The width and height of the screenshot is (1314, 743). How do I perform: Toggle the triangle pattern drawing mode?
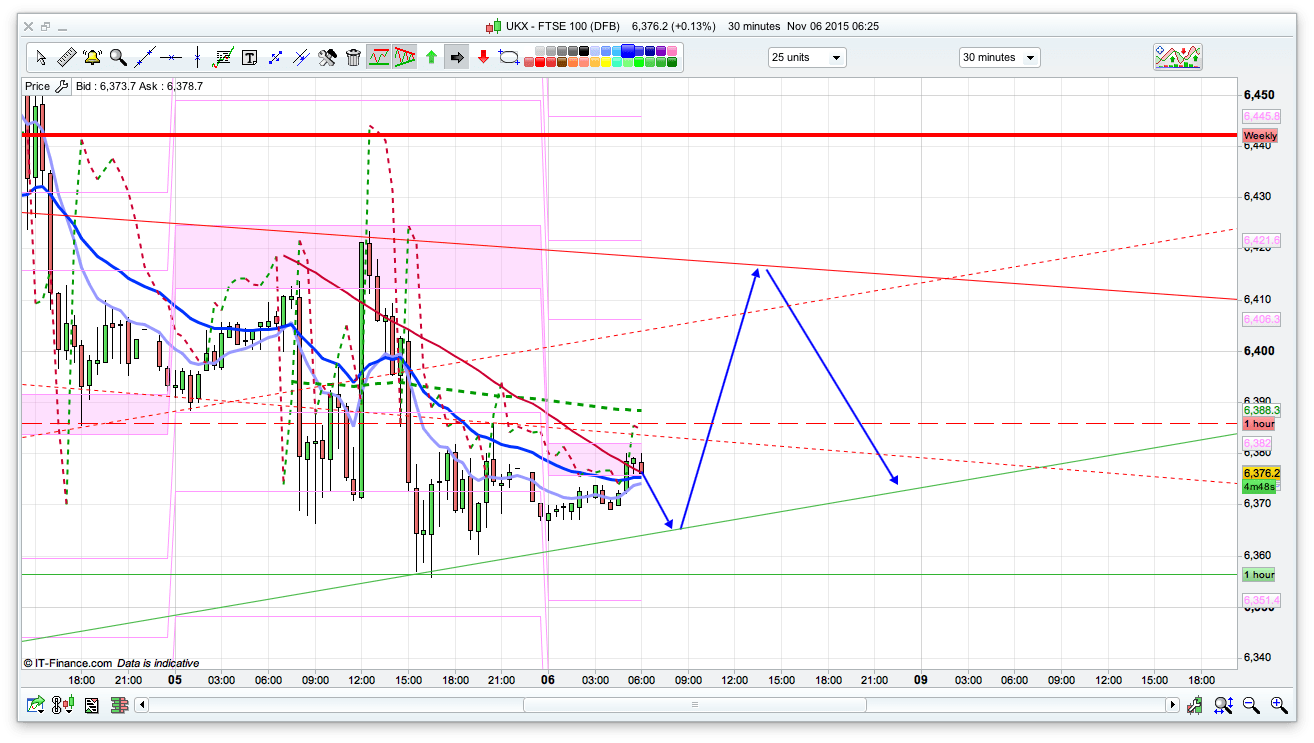405,57
